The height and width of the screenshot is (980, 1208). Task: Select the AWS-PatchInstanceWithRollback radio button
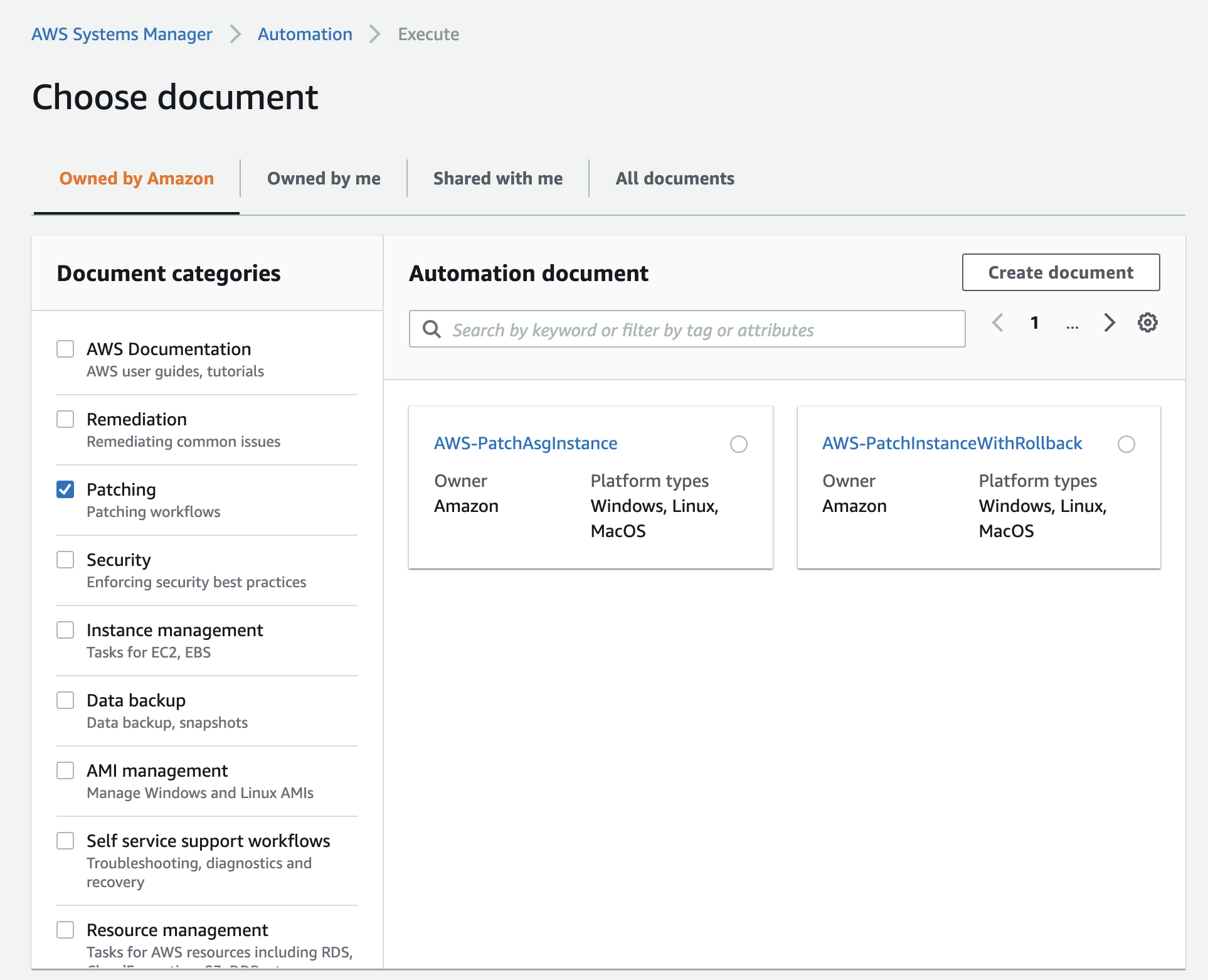[1126, 444]
